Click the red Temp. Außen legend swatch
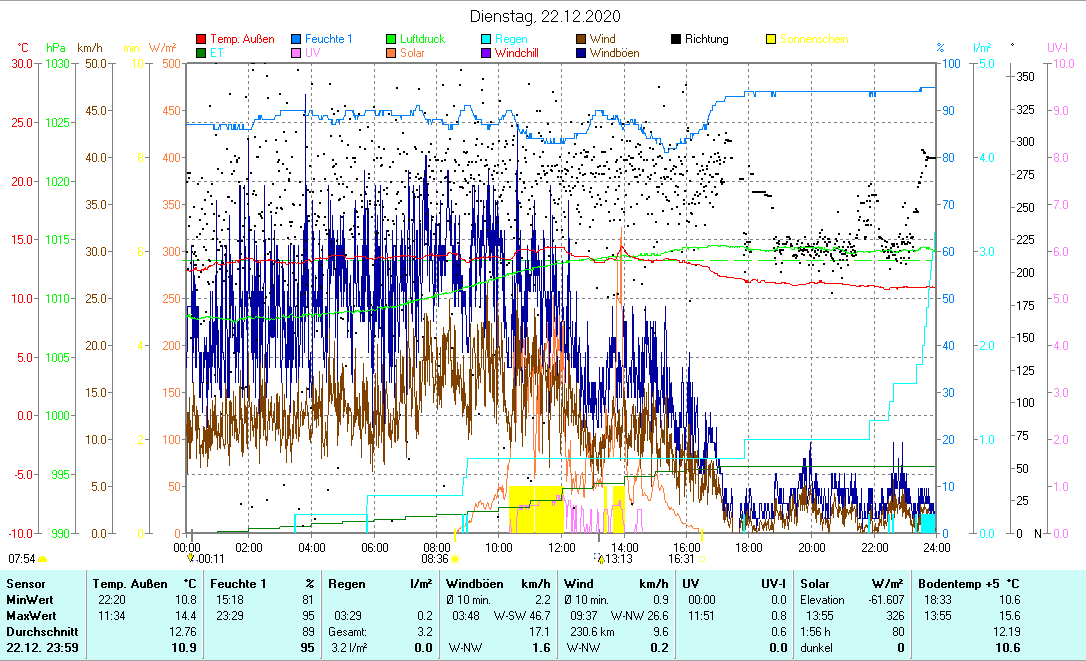The height and width of the screenshot is (661, 1086). [201, 39]
